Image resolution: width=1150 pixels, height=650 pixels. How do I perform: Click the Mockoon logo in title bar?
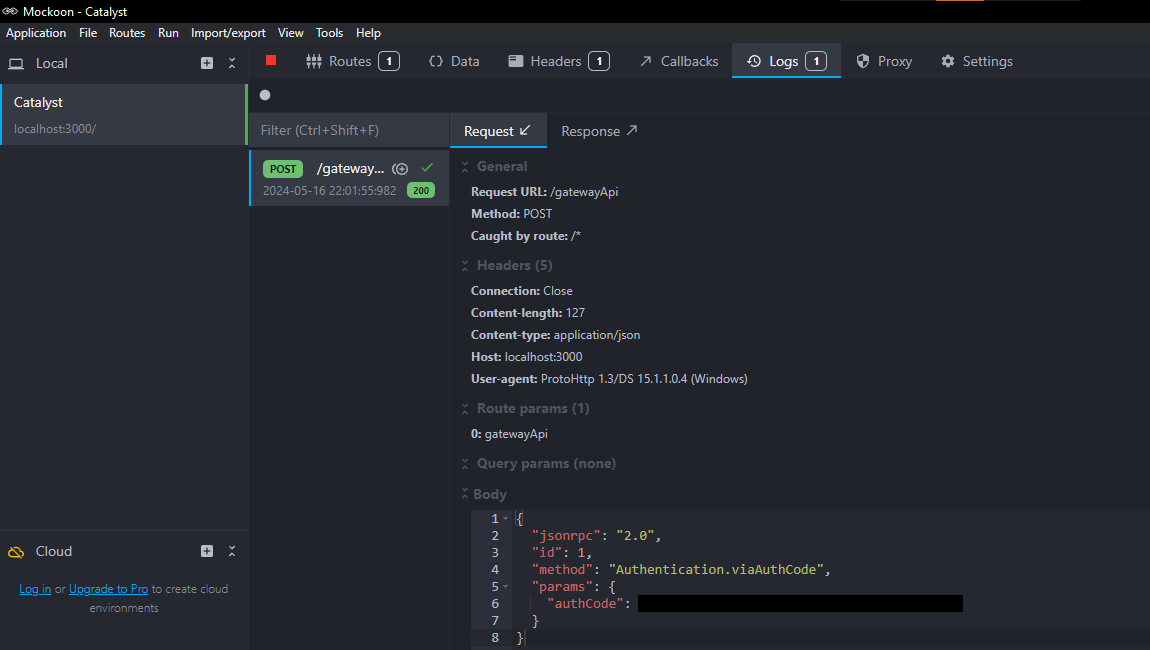(x=10, y=11)
